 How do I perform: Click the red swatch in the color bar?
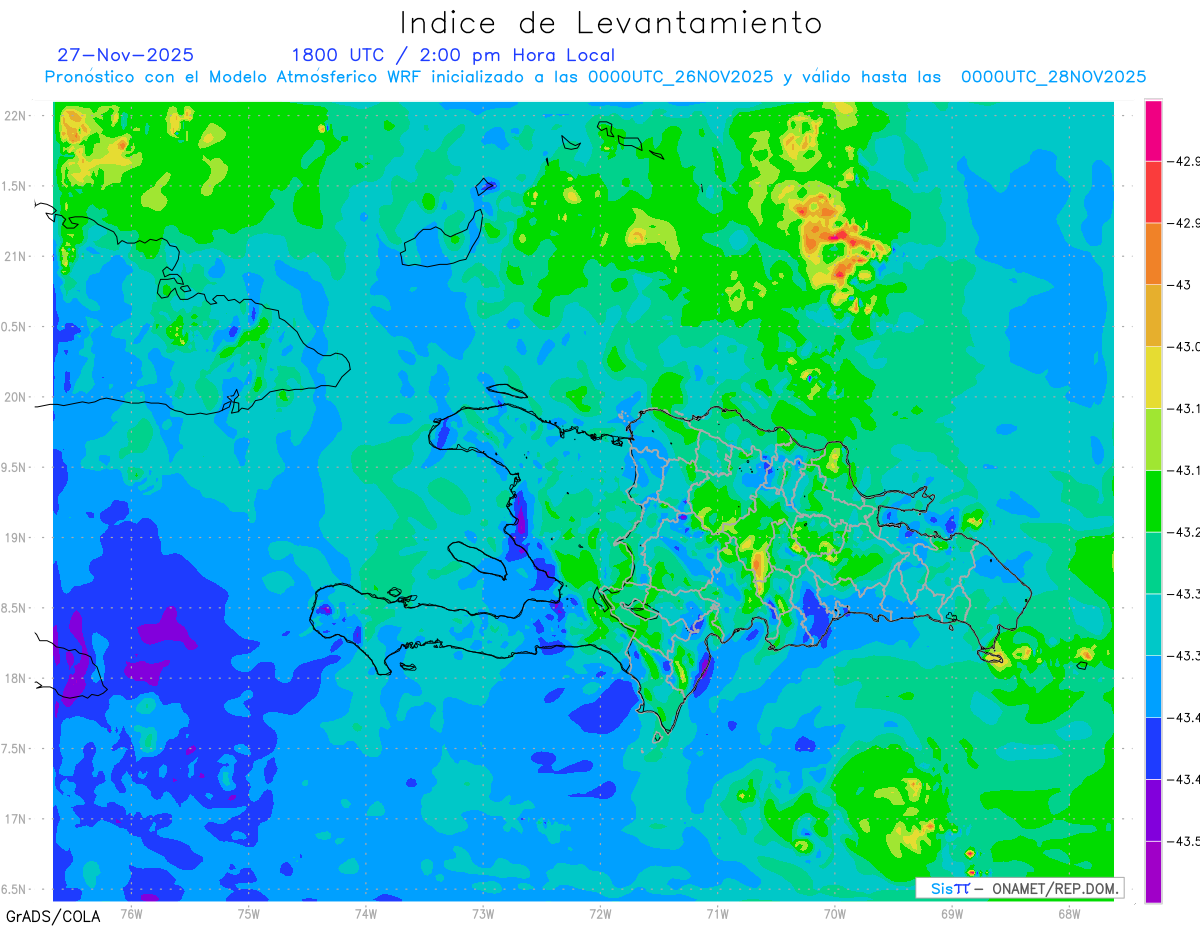(1153, 192)
